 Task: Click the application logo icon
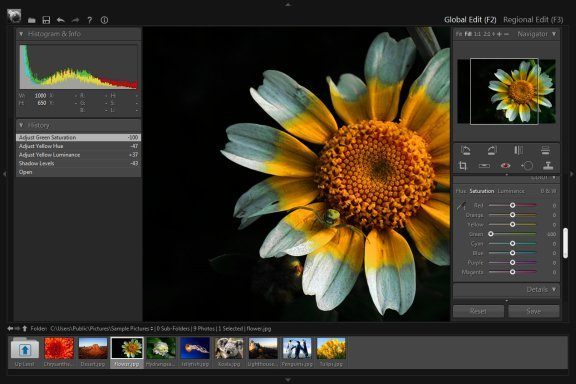point(14,16)
